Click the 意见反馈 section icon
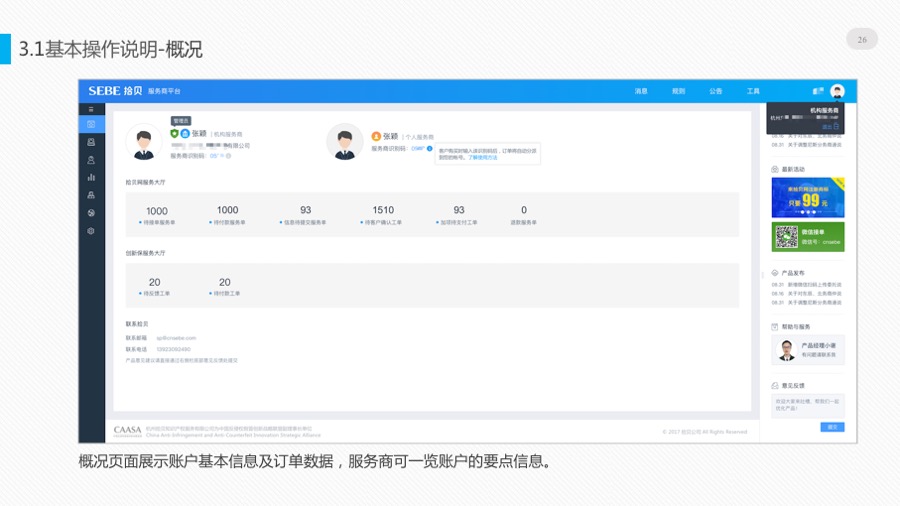Screen dimensions: 900x506 pos(775,386)
